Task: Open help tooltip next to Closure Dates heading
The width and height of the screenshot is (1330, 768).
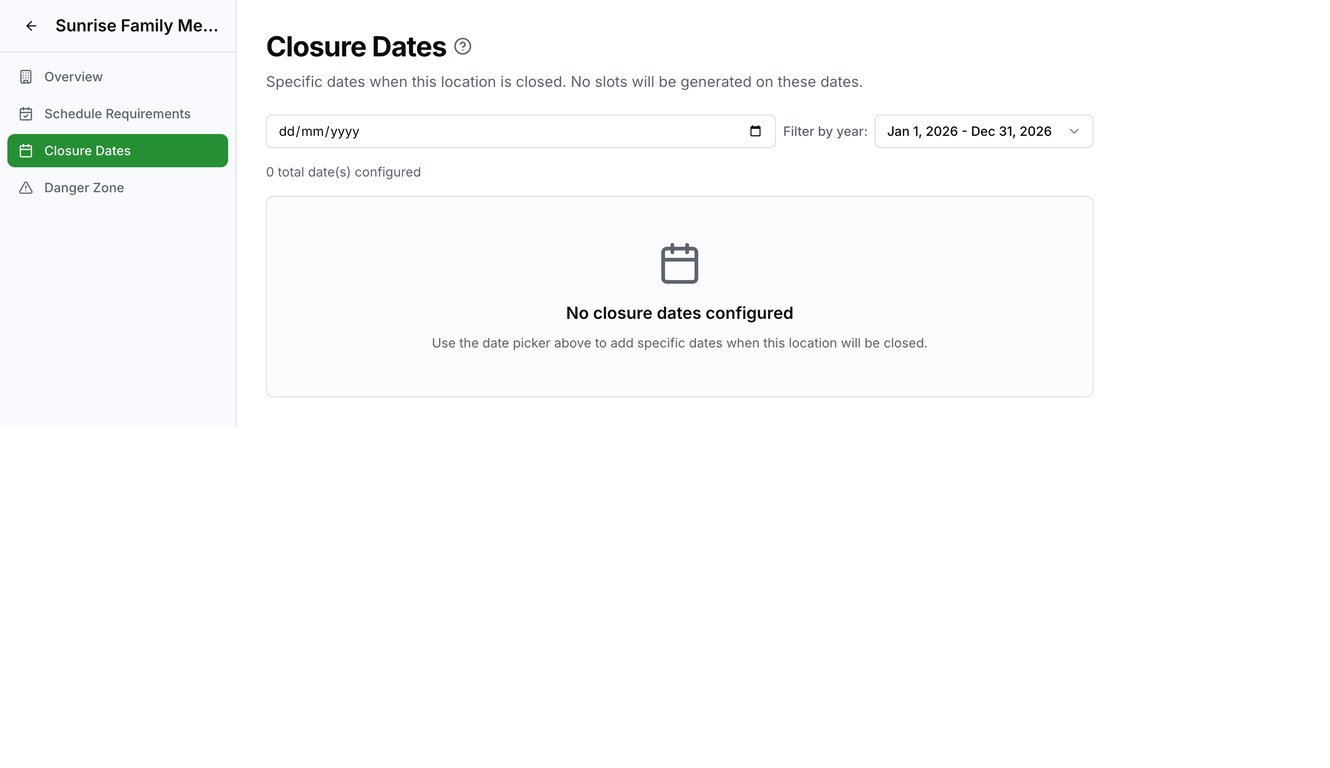Action: 462,46
